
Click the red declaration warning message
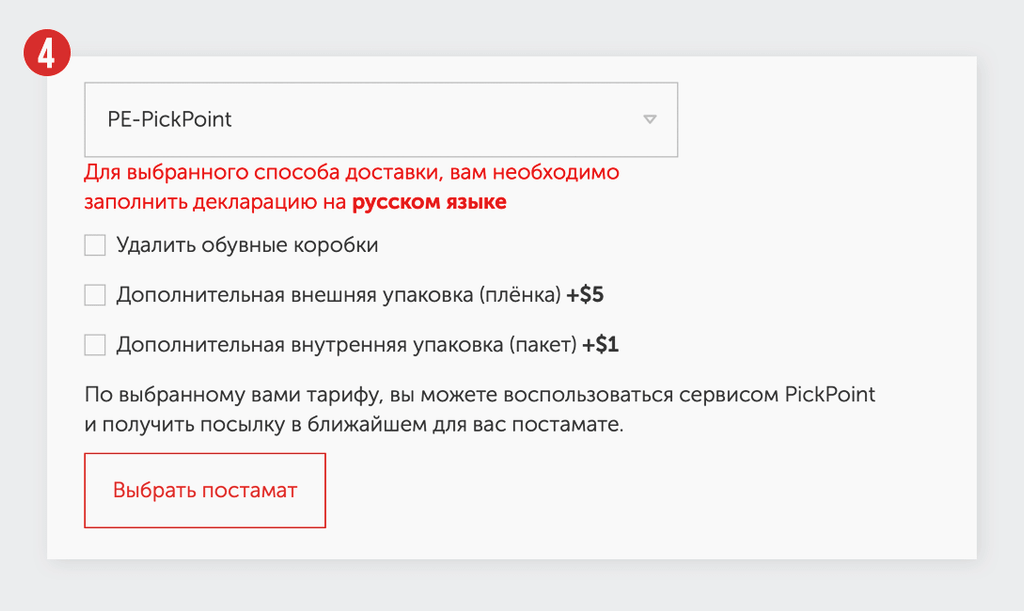click(x=352, y=187)
